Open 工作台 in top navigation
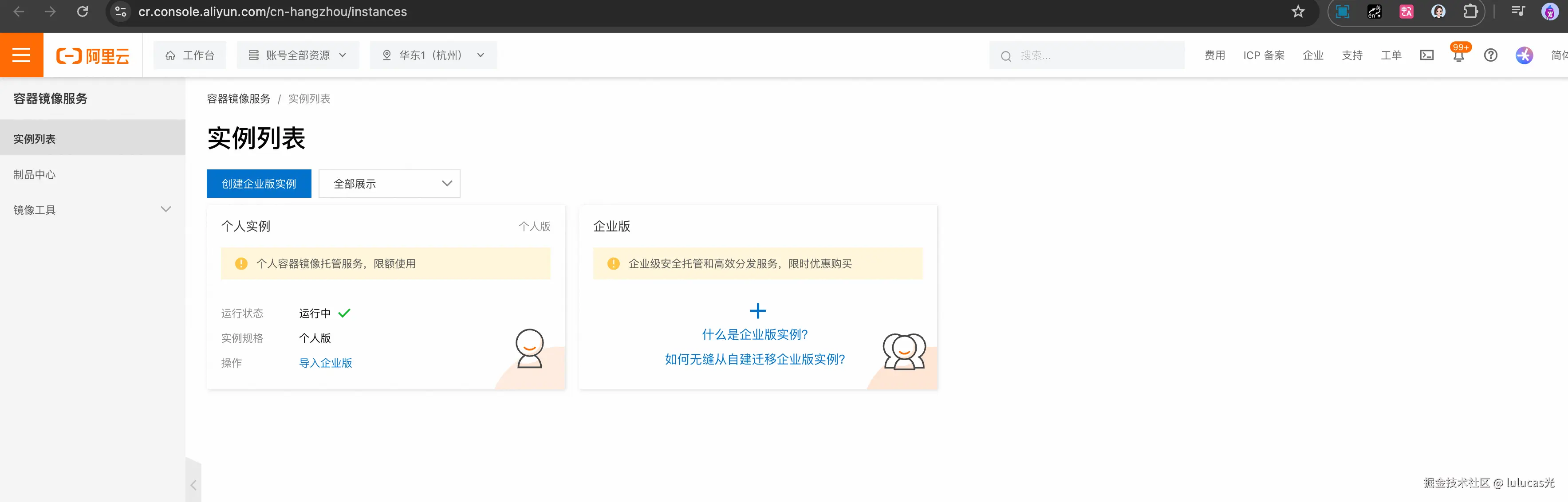The image size is (1568, 502). (190, 55)
